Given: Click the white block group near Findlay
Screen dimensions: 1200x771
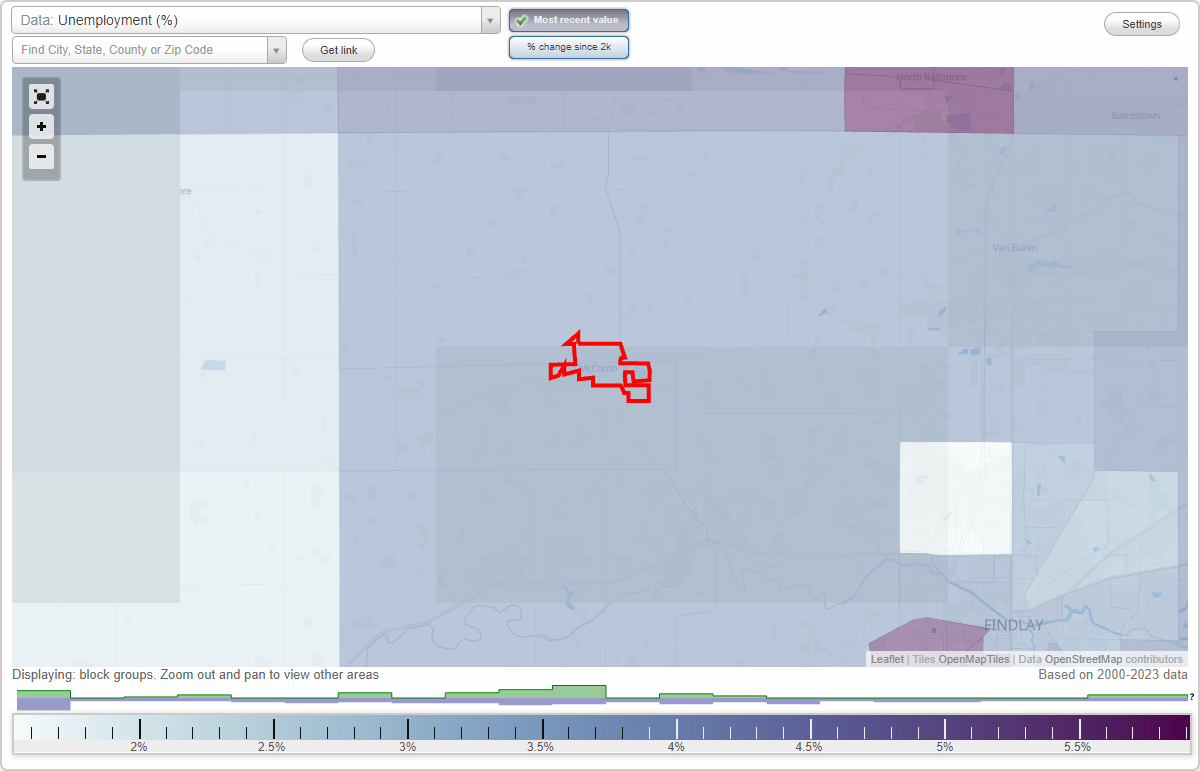Looking at the screenshot, I should [955, 498].
